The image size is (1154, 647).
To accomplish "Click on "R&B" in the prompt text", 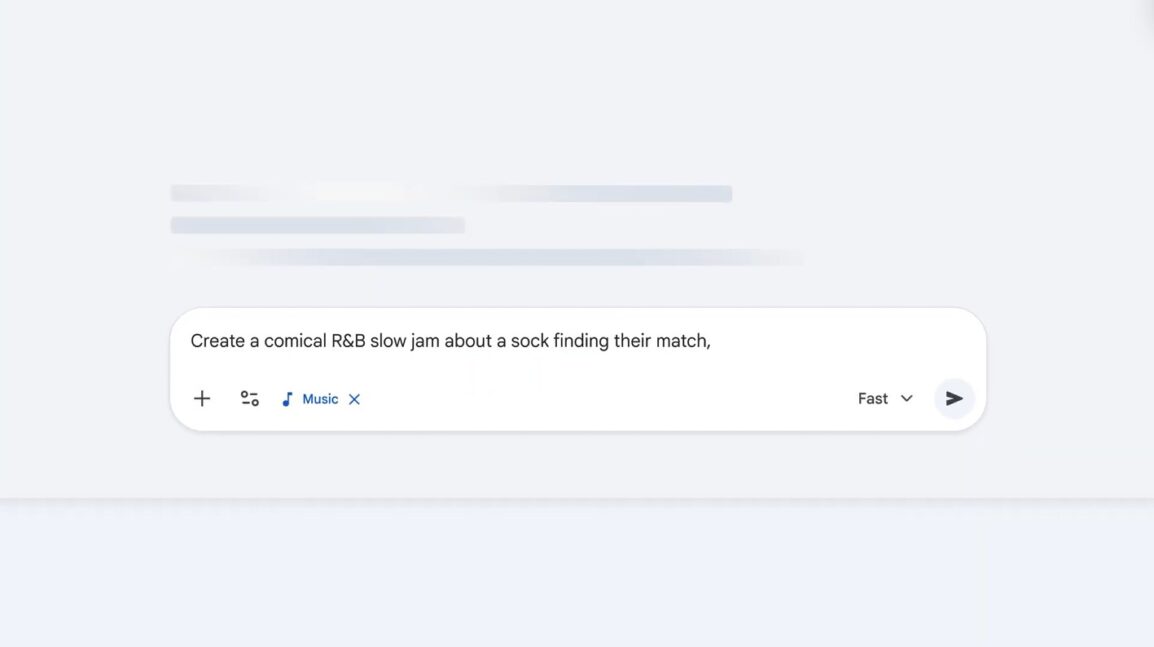I will (x=348, y=341).
